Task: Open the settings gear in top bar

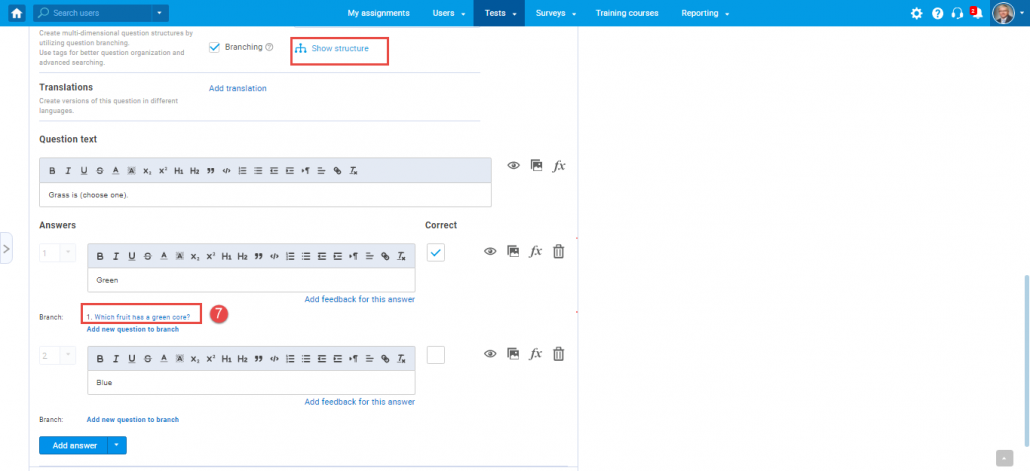Action: point(916,13)
